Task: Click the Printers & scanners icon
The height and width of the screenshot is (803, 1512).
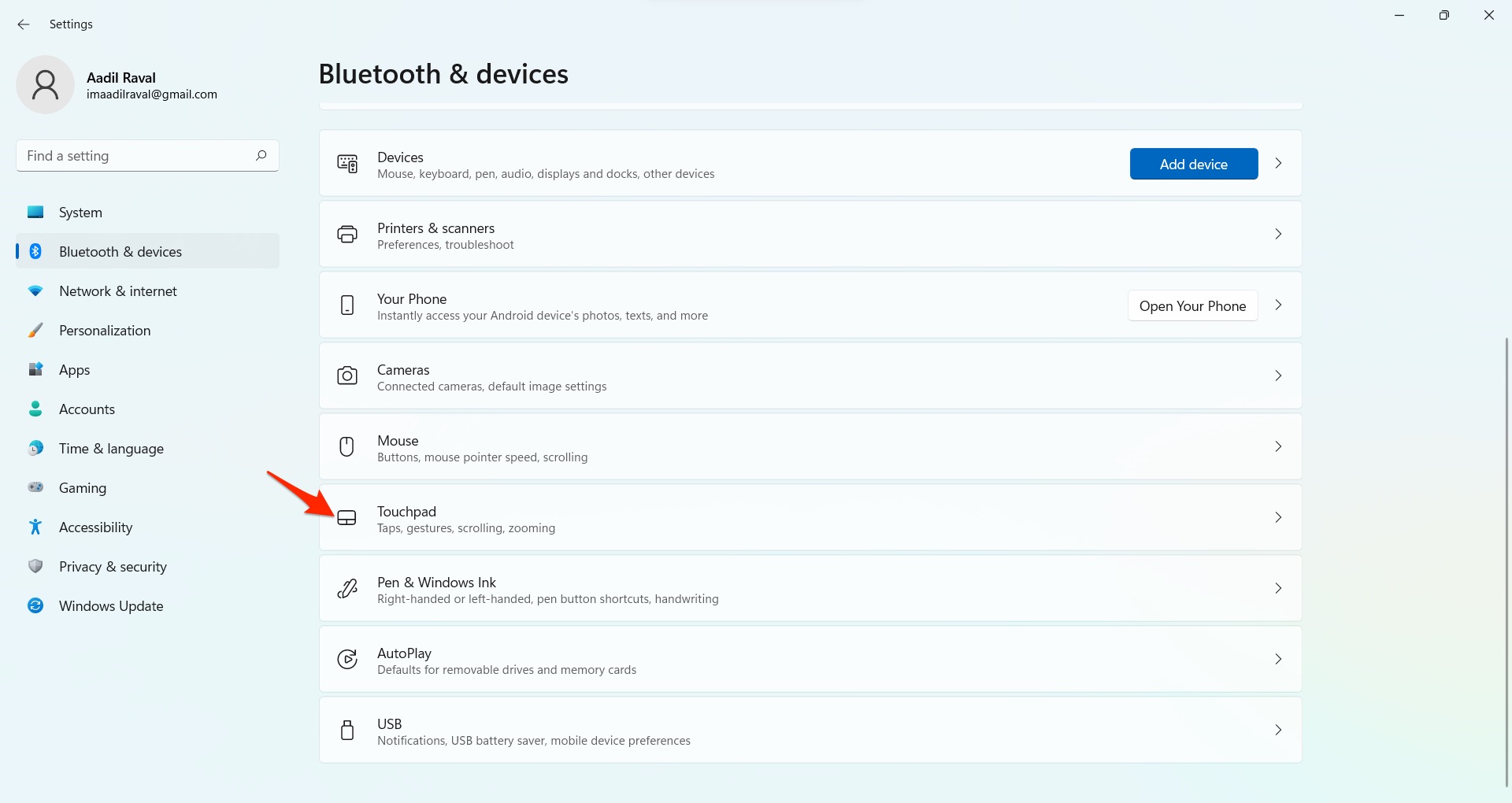Action: tap(346, 235)
